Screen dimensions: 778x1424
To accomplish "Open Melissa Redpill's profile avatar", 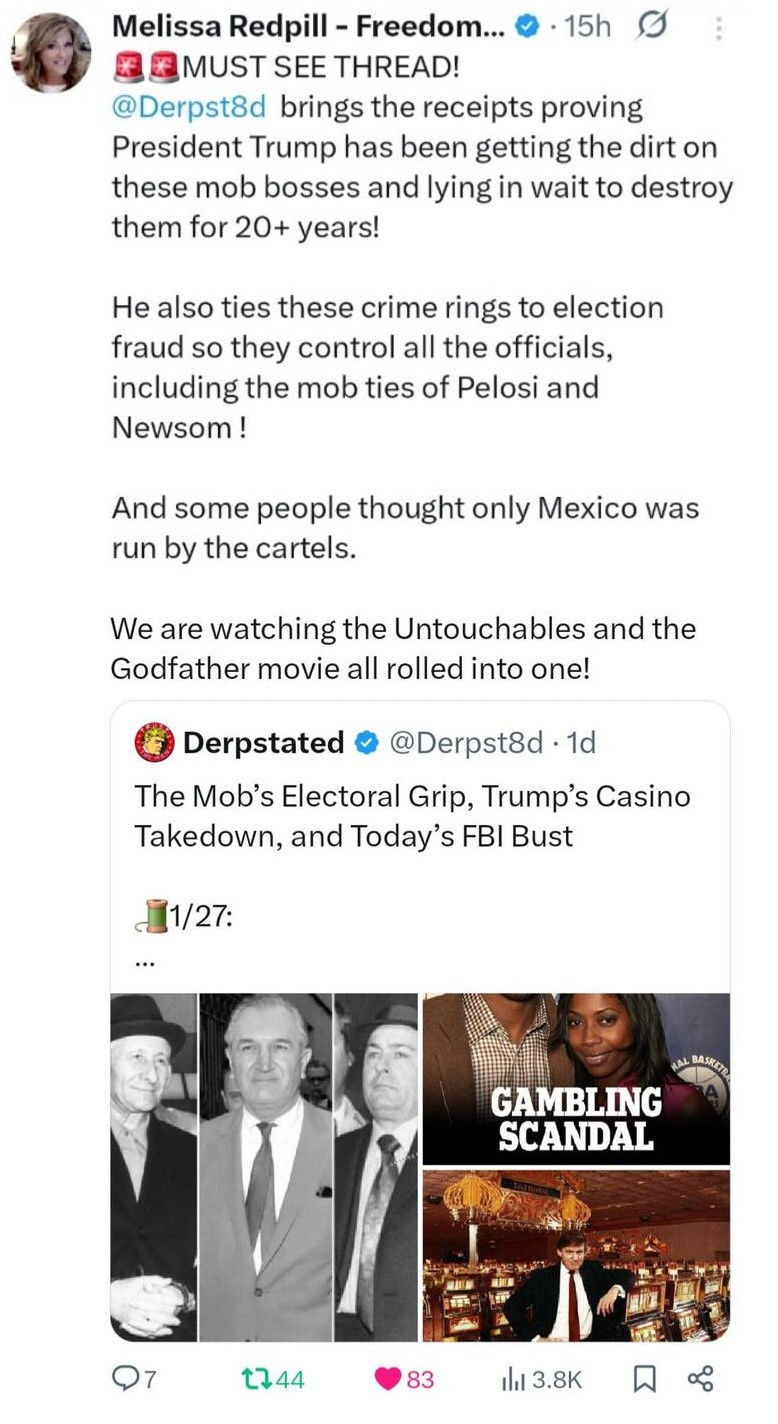I will 50,52.
